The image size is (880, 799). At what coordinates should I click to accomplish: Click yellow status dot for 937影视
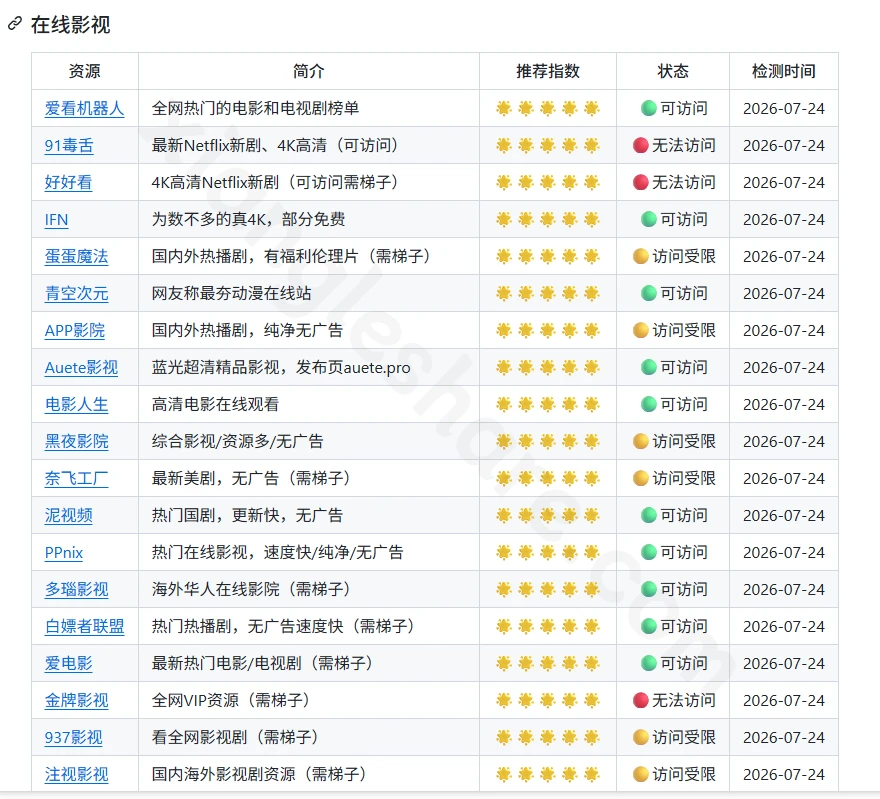coord(641,738)
